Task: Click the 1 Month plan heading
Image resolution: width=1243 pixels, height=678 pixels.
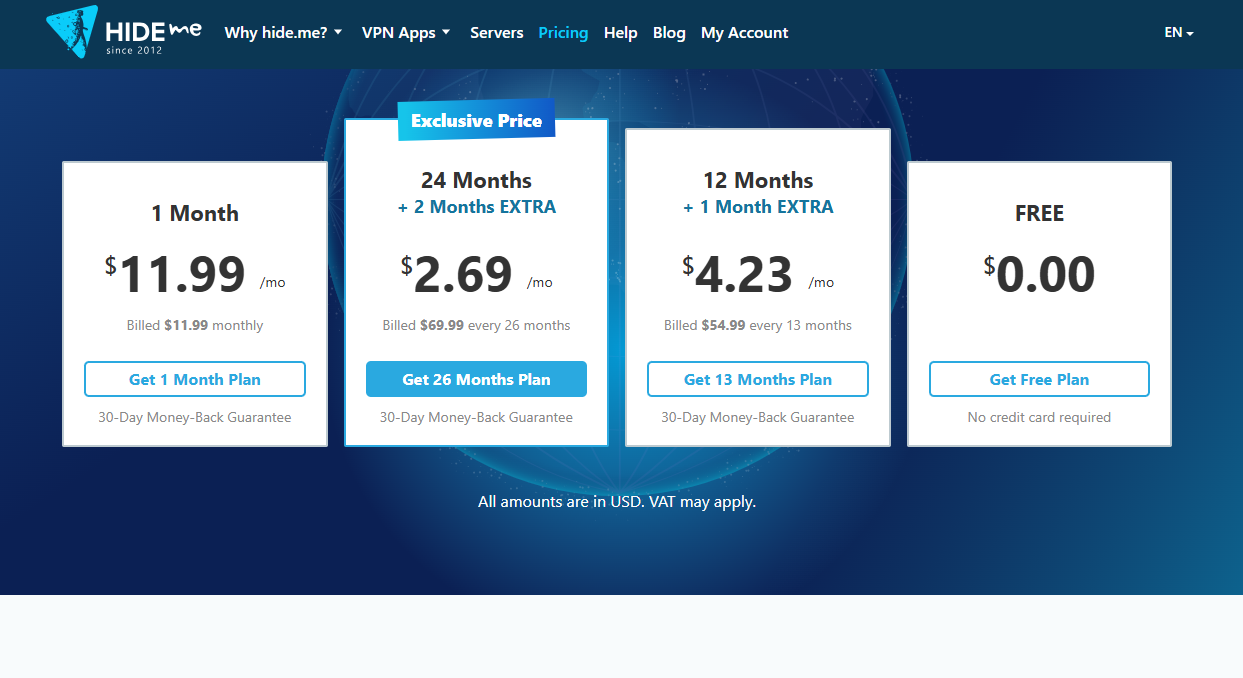Action: (195, 213)
